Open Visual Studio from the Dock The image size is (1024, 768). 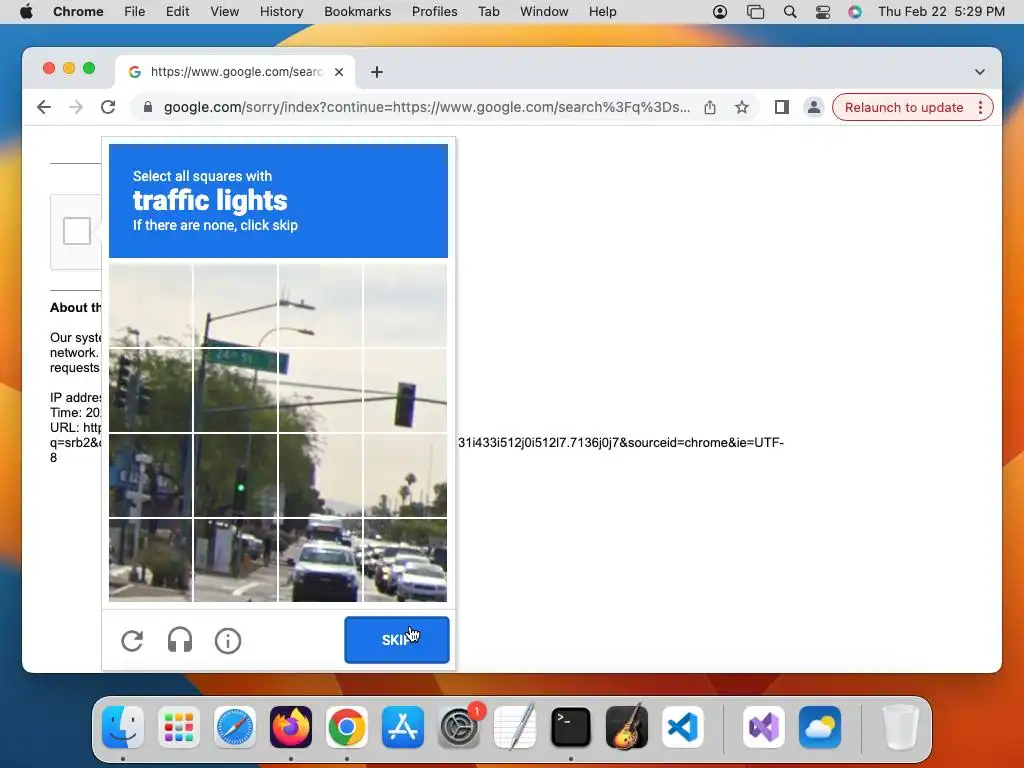764,727
